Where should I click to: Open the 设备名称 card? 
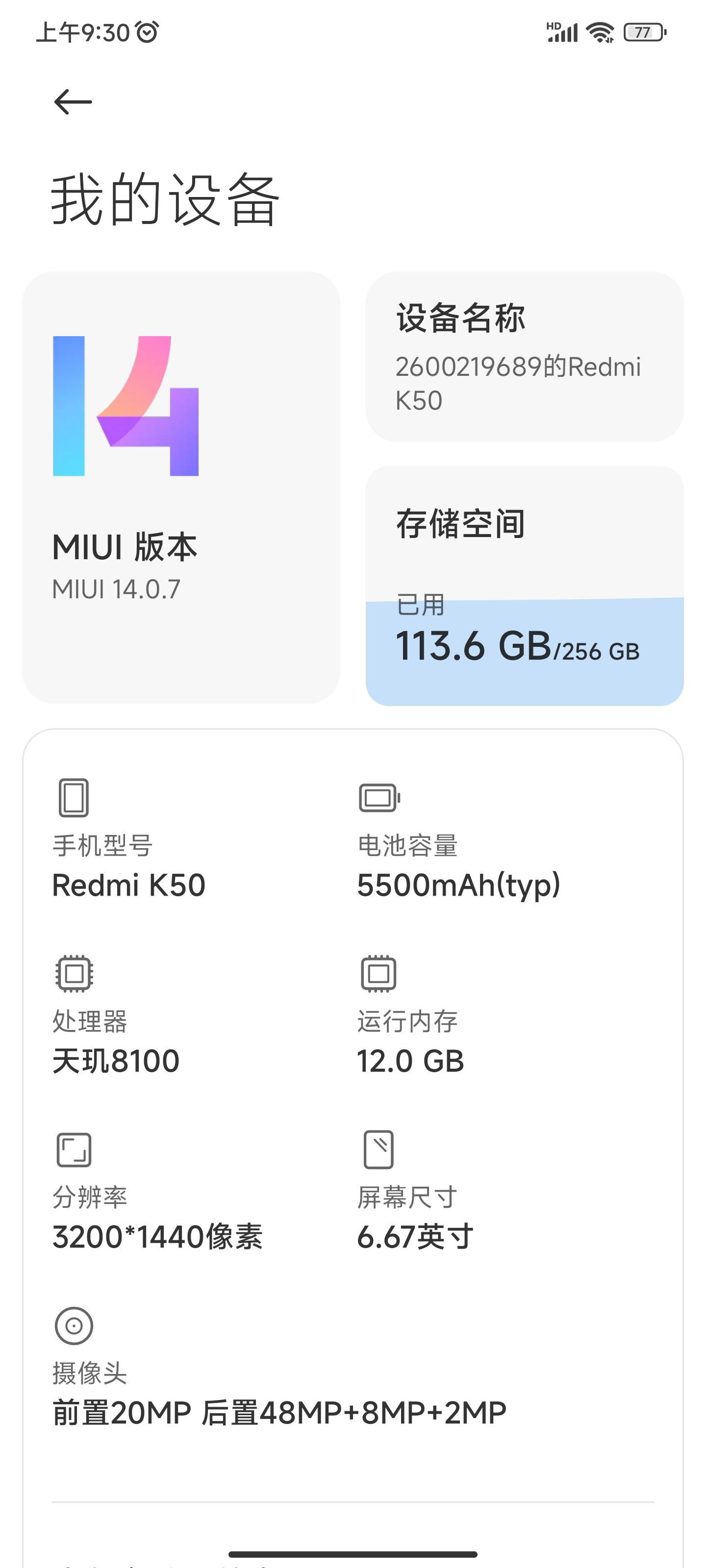(524, 357)
